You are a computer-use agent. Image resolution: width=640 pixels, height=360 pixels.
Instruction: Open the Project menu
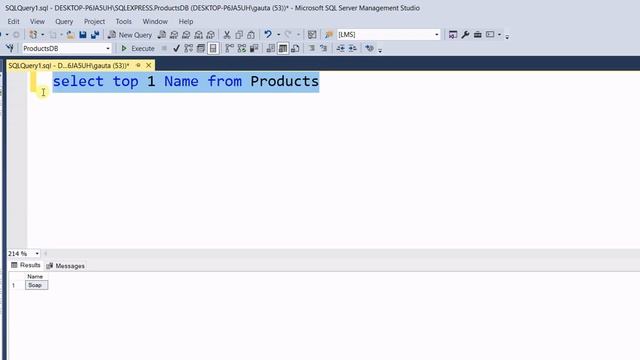94,21
